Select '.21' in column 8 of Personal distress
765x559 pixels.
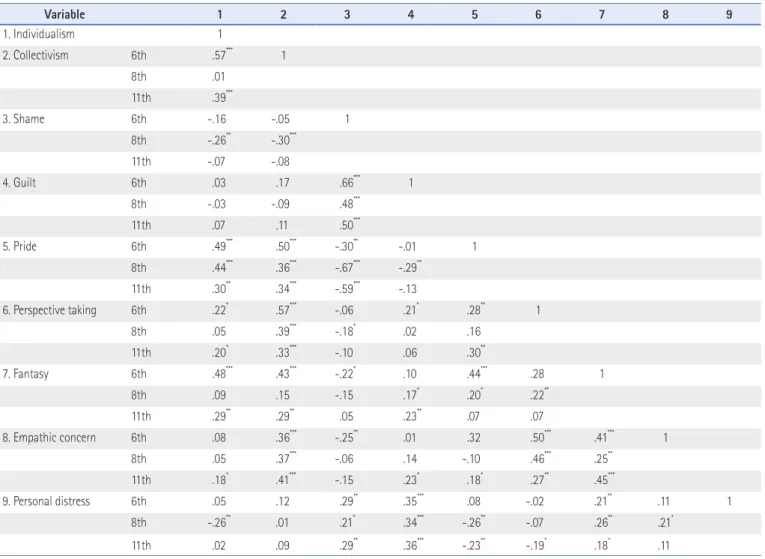(x=665, y=522)
